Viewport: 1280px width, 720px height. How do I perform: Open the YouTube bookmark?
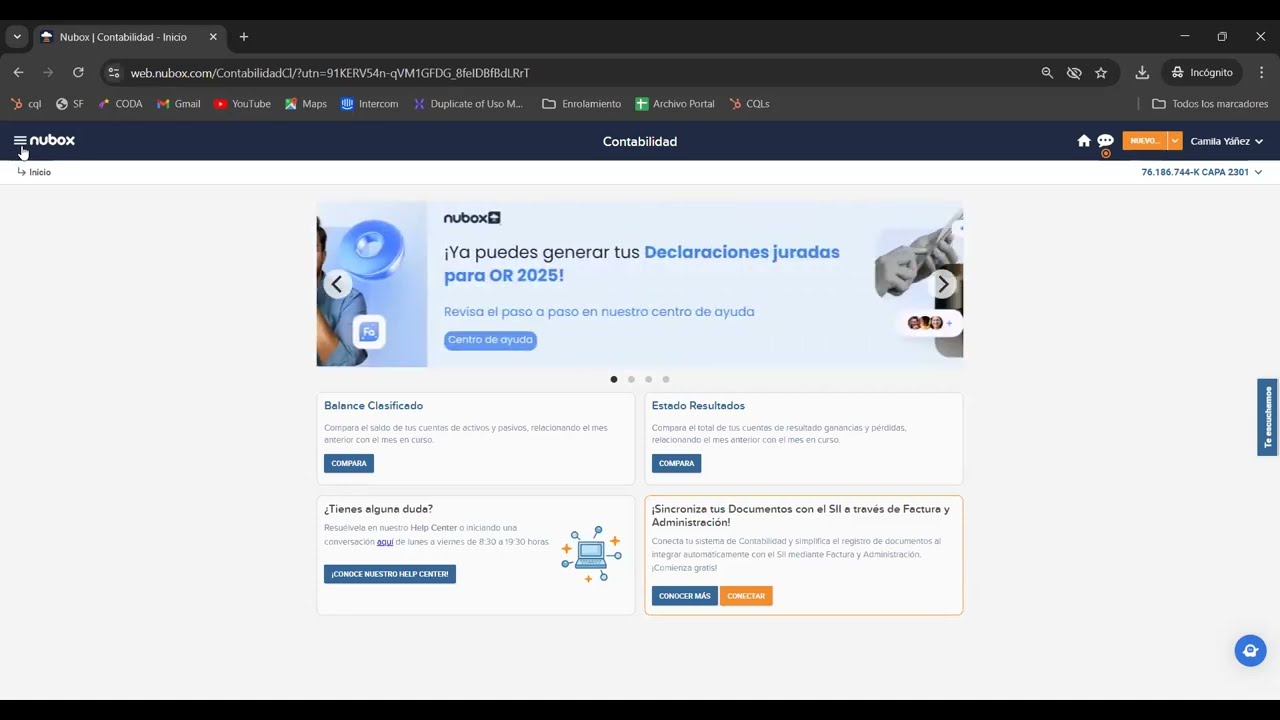coord(242,104)
